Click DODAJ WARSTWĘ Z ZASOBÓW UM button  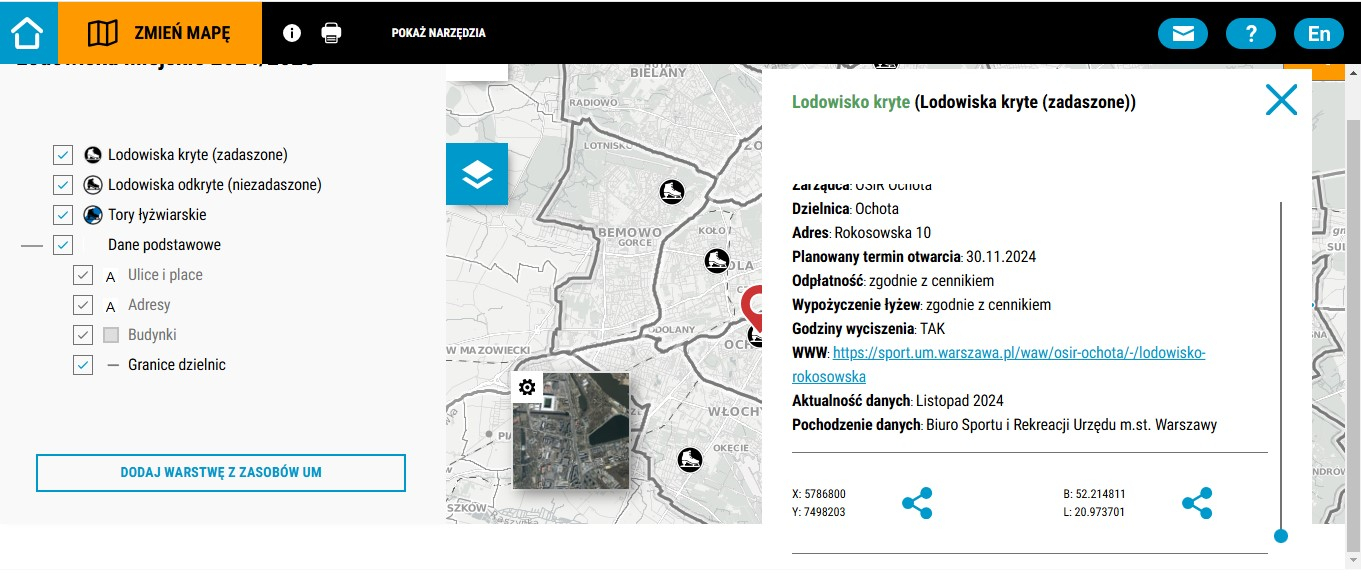(221, 473)
